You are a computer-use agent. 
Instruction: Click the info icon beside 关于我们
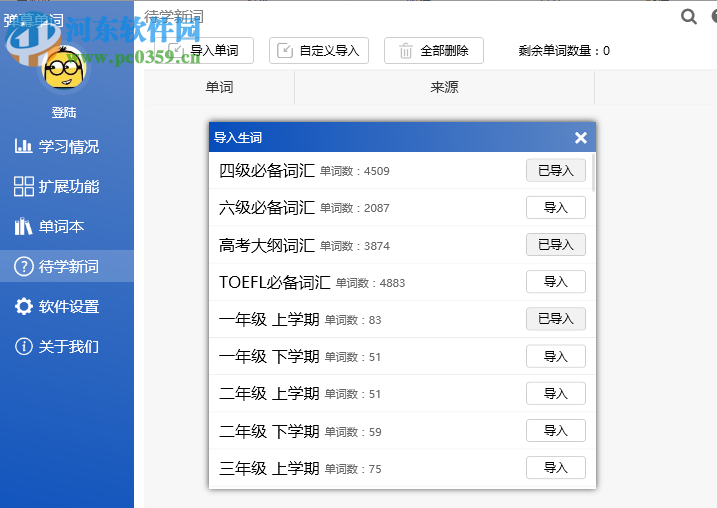tap(24, 346)
